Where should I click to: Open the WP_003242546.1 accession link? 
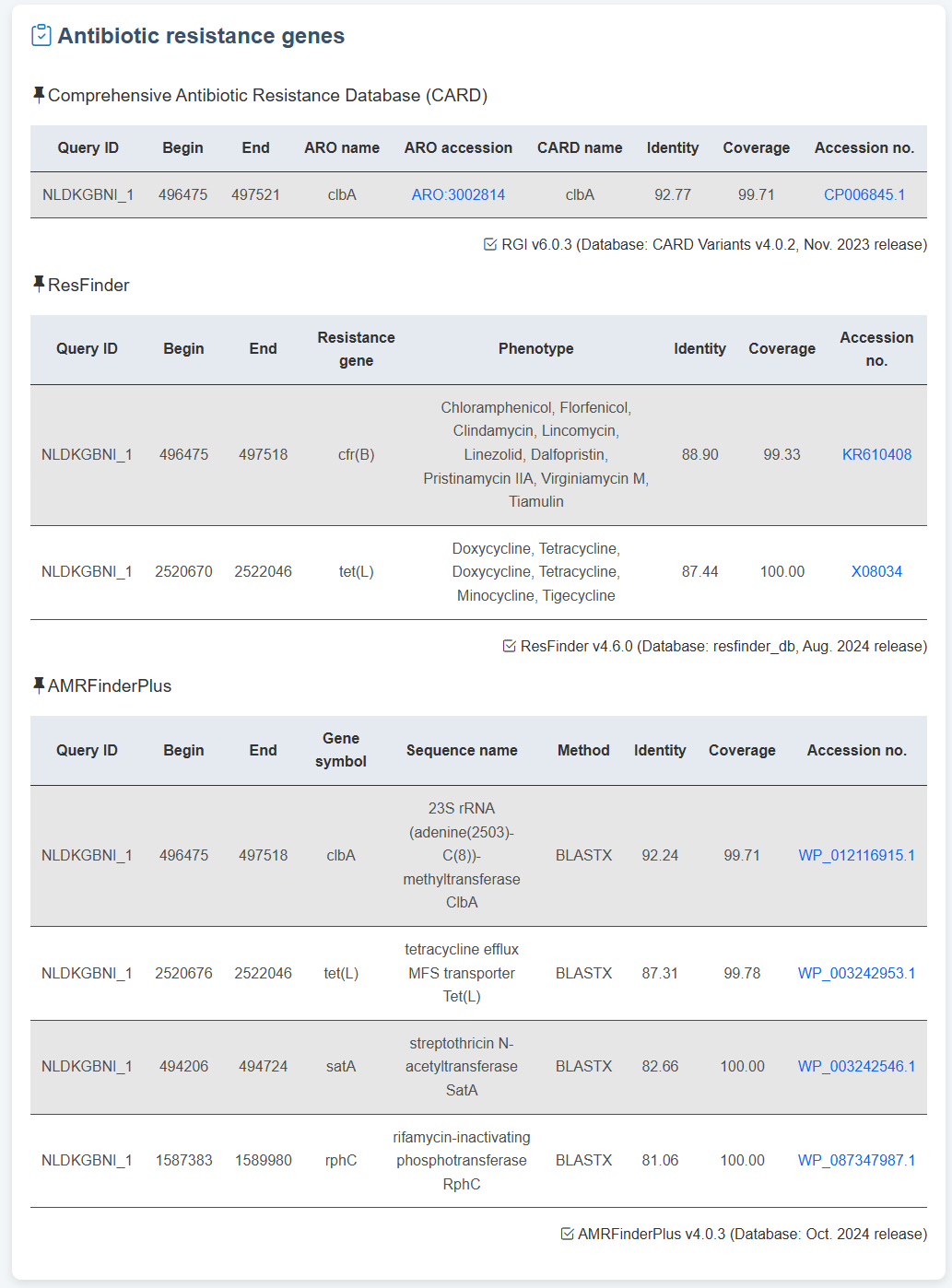click(856, 1066)
